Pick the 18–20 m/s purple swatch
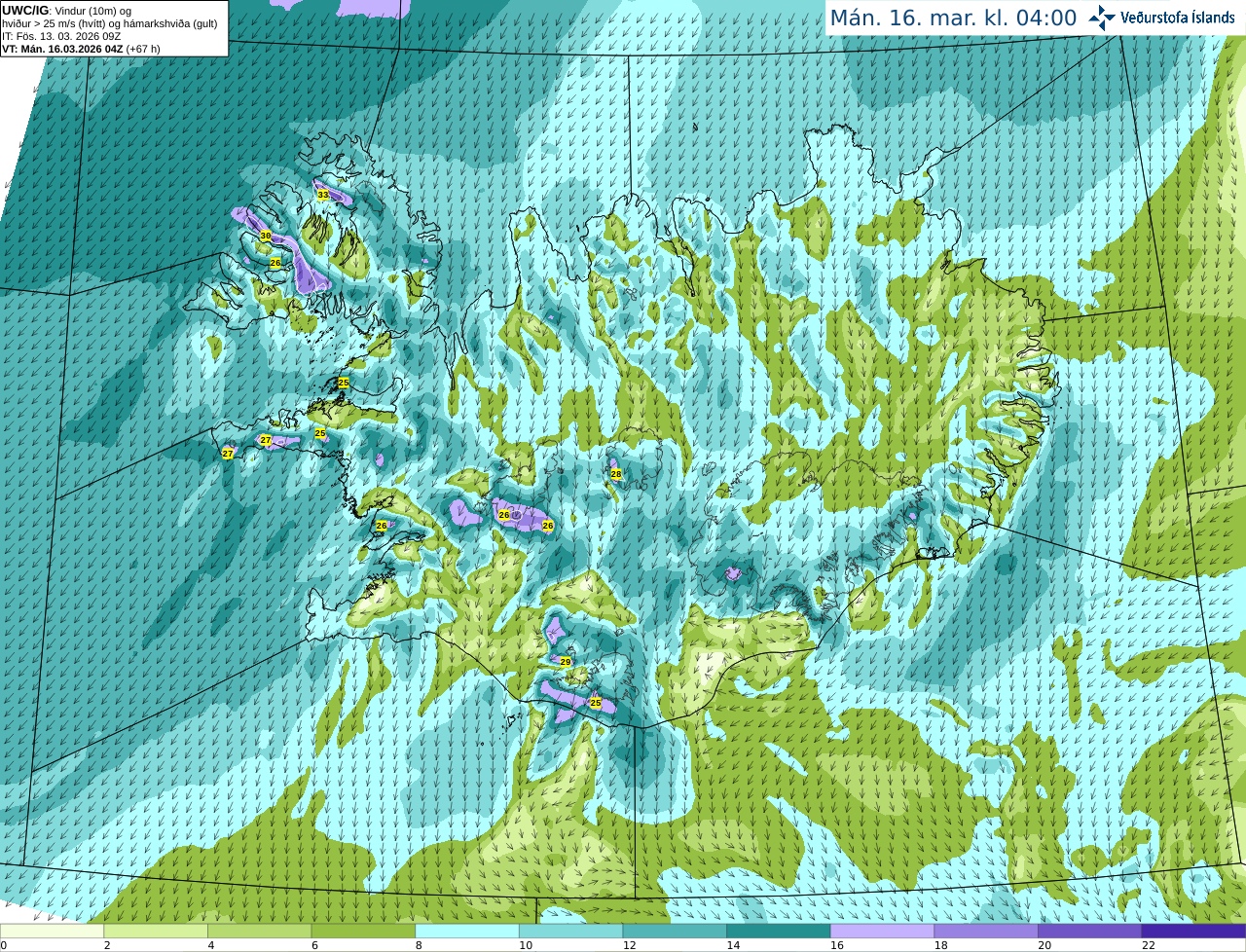 coord(986,932)
